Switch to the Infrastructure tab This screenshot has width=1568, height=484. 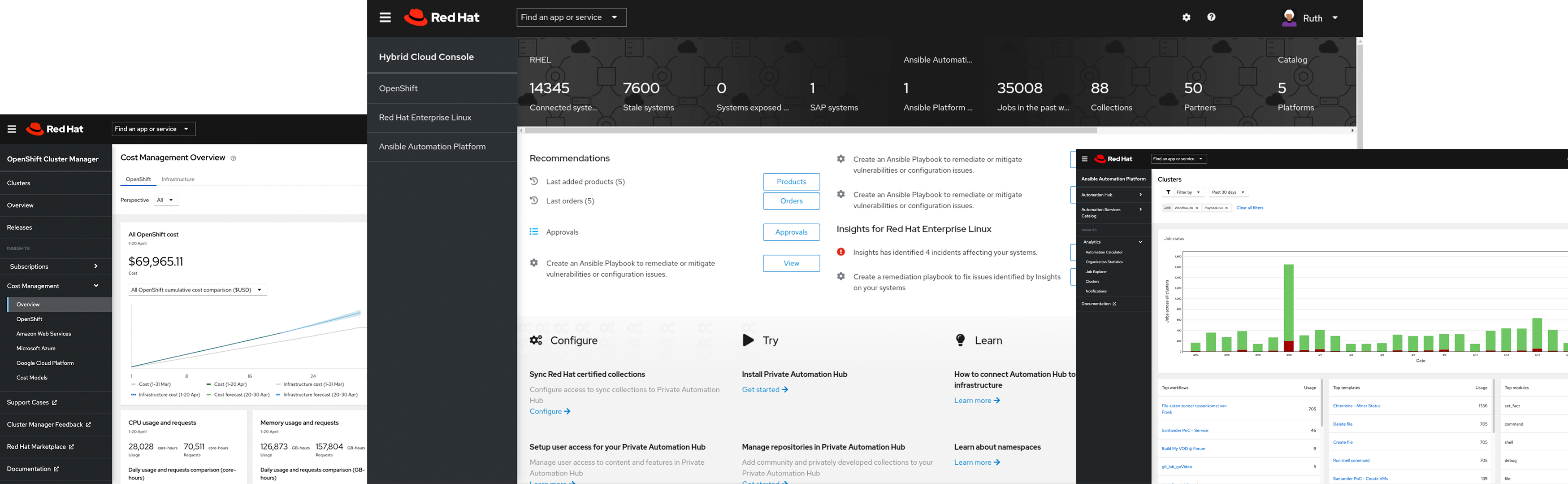(178, 179)
